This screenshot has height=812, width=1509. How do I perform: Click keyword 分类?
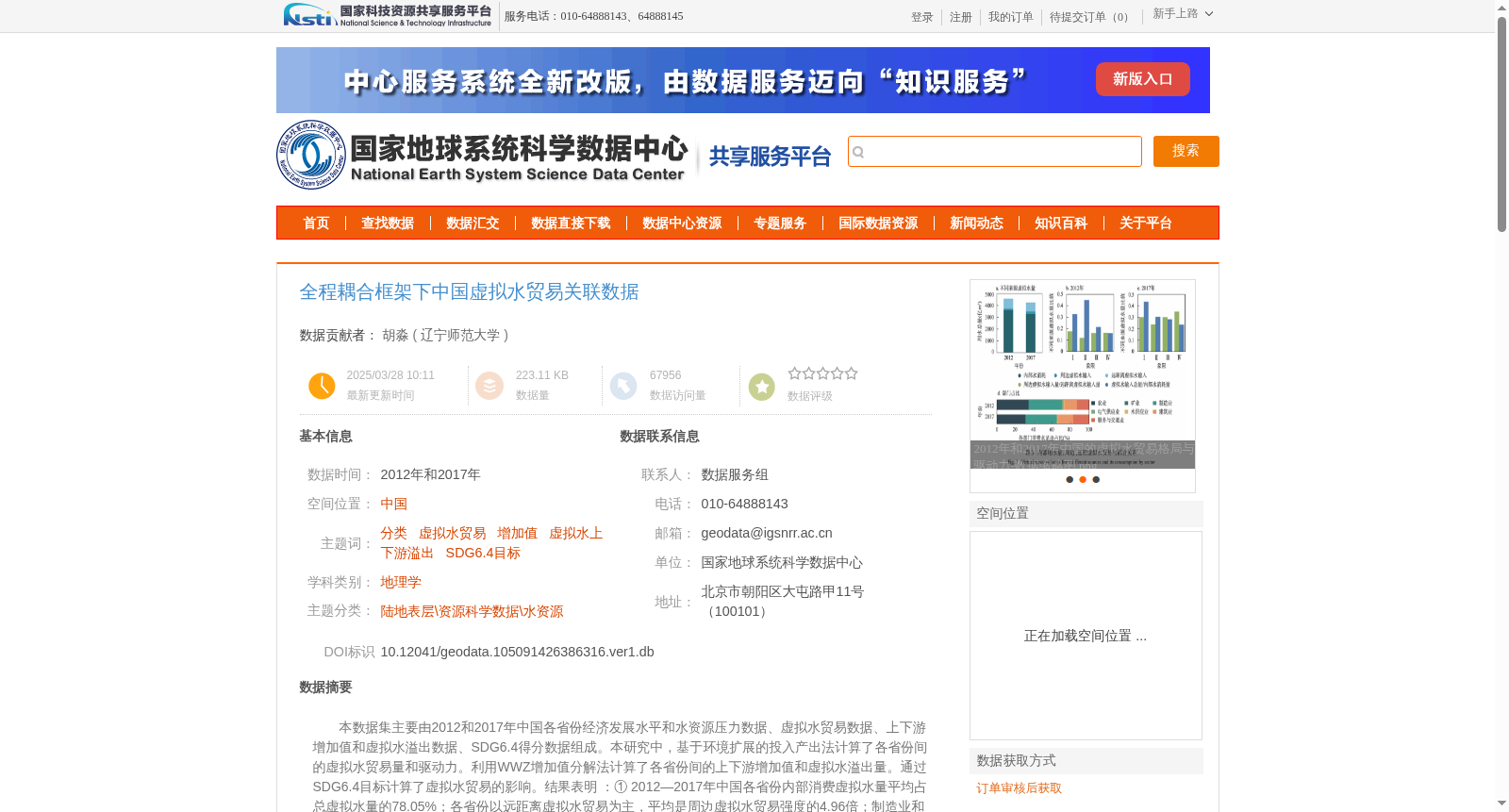394,533
